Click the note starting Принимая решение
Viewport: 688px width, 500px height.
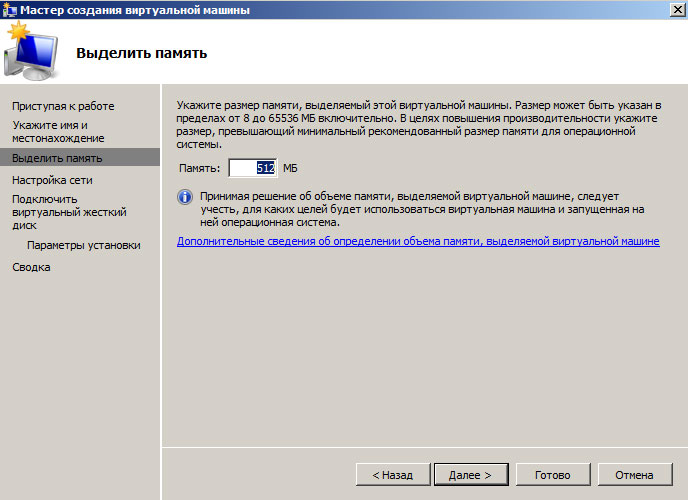pos(422,209)
